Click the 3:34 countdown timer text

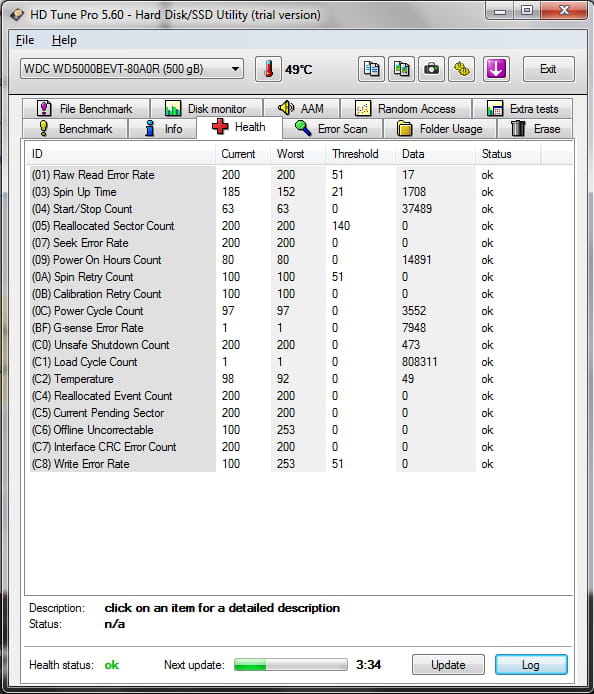tap(368, 665)
